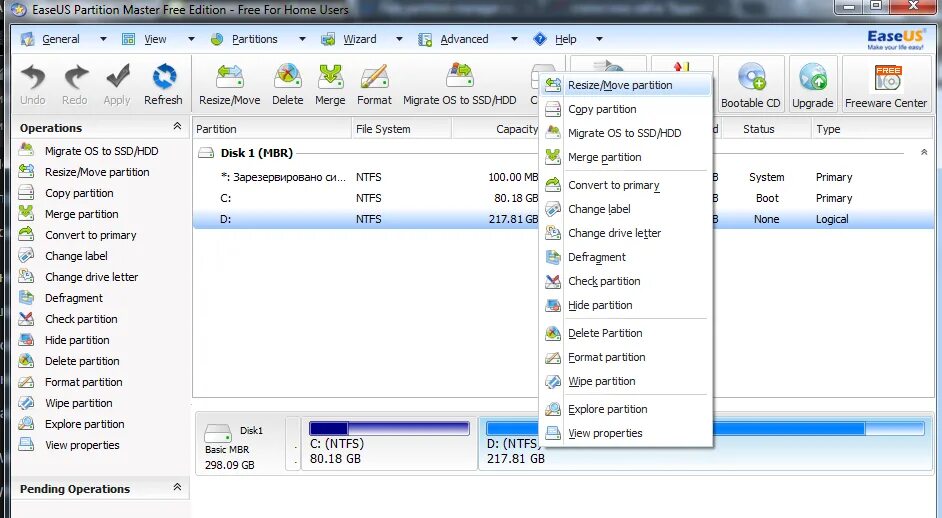Expand the Wizard menu dropdown arrow

[x=399, y=39]
